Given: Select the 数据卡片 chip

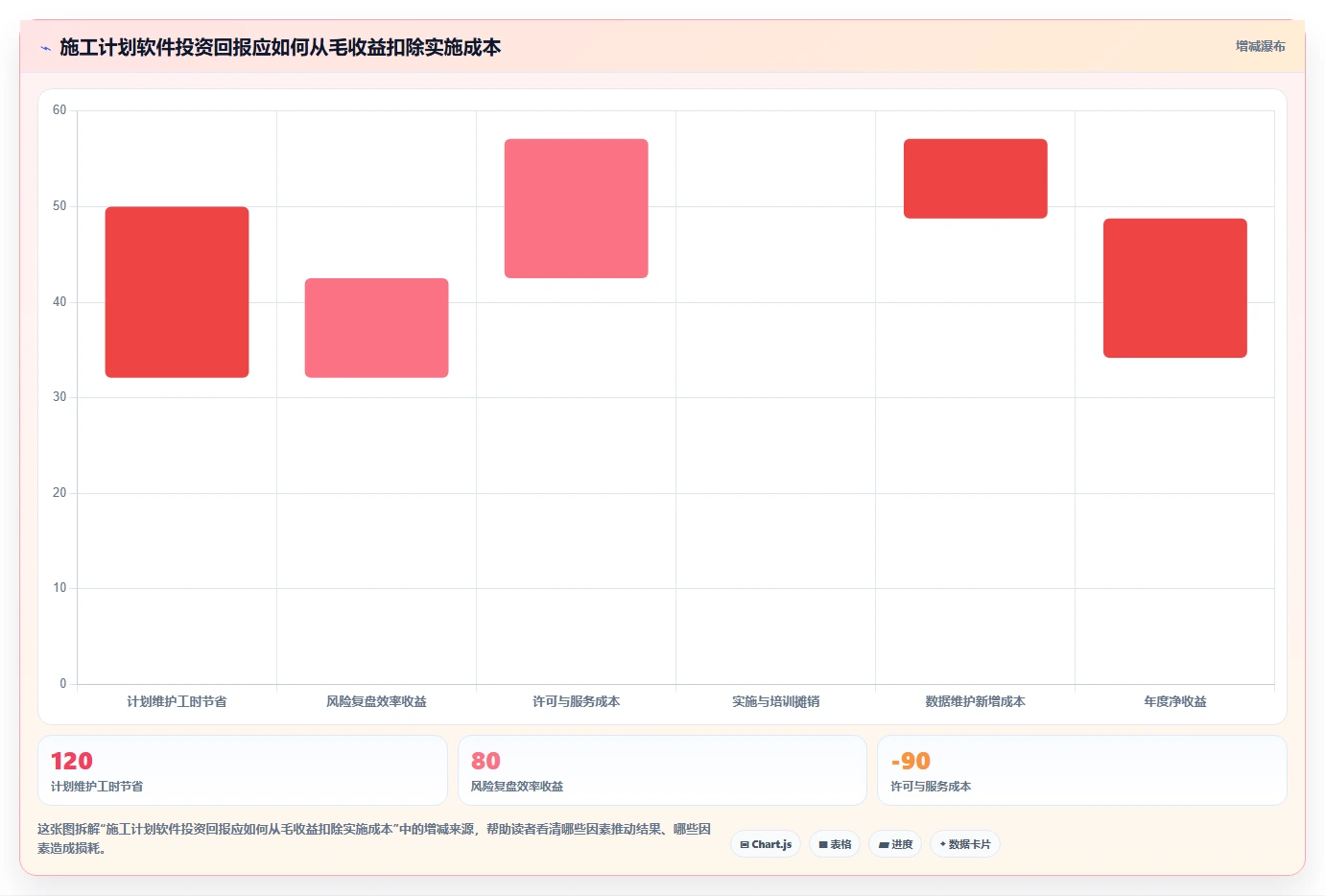Looking at the screenshot, I should [x=965, y=844].
